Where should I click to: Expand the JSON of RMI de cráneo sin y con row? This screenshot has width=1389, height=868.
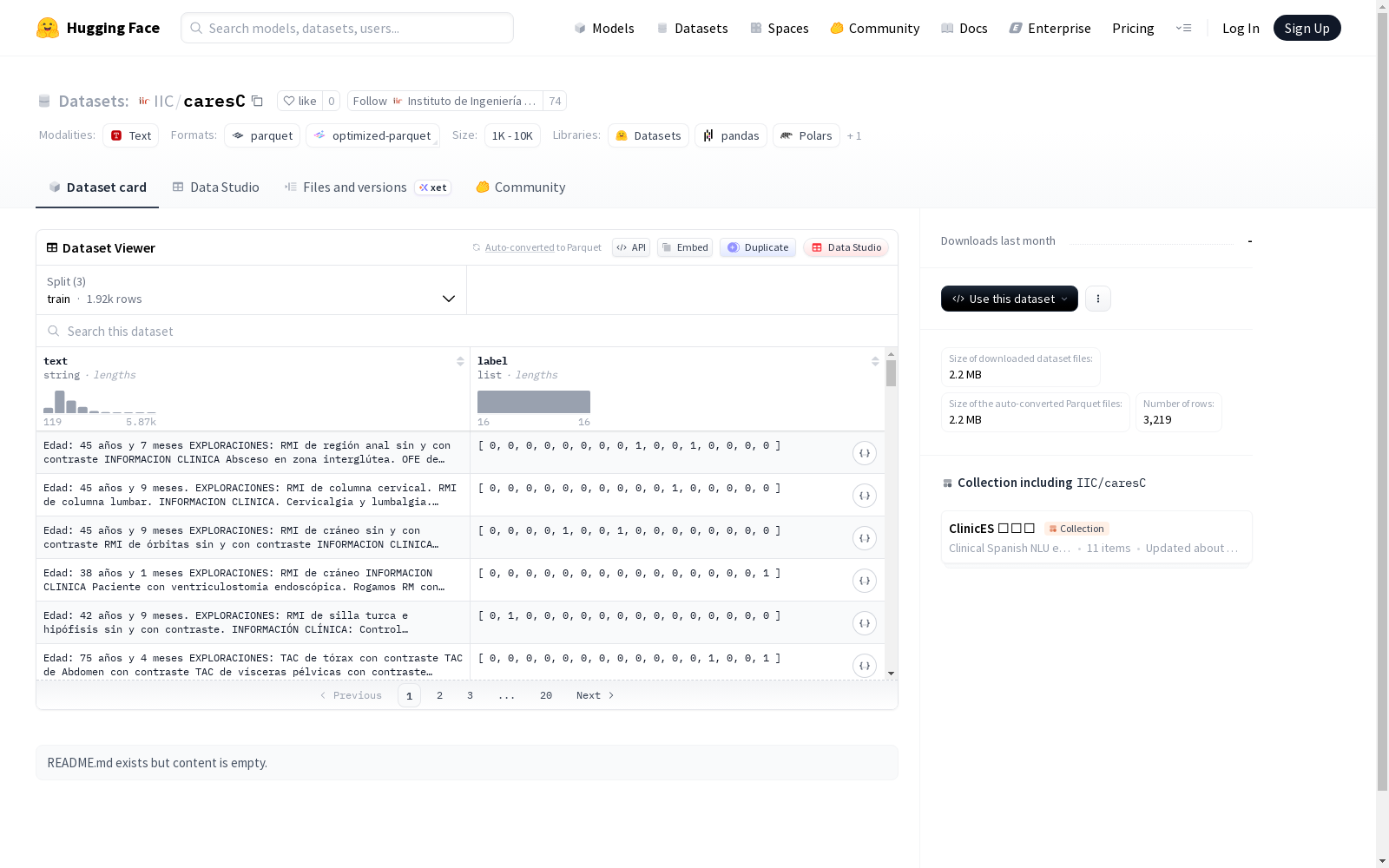point(864,538)
